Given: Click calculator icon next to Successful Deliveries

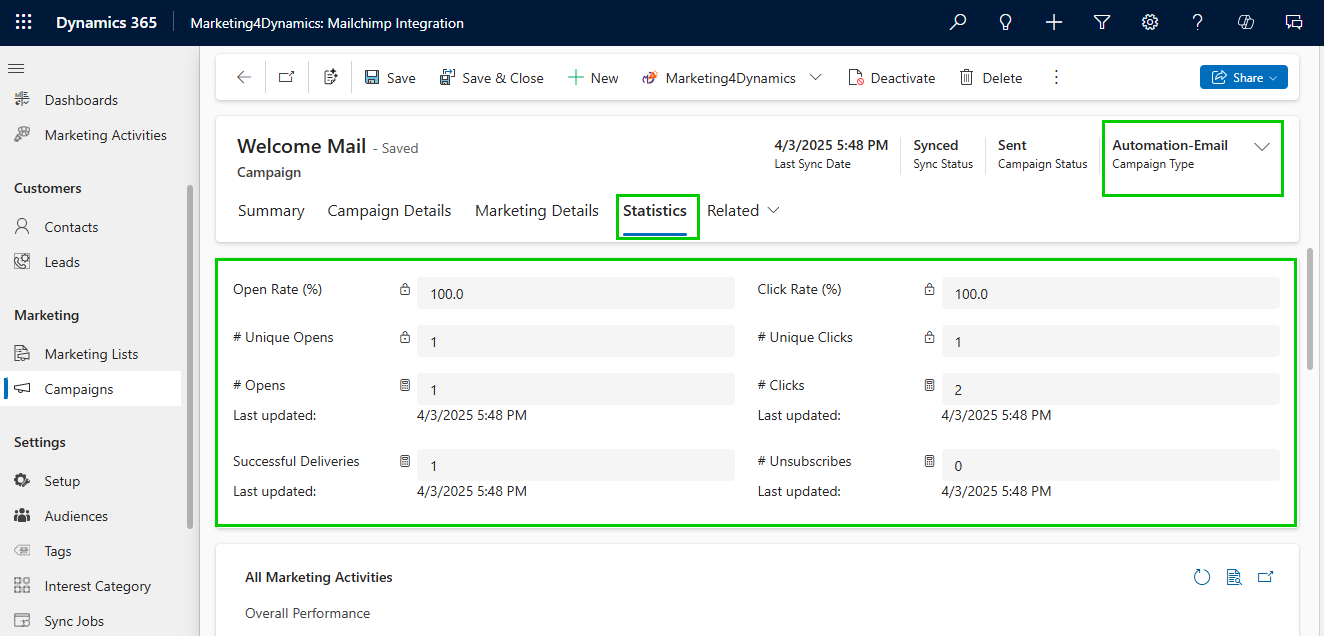Looking at the screenshot, I should click(x=405, y=461).
